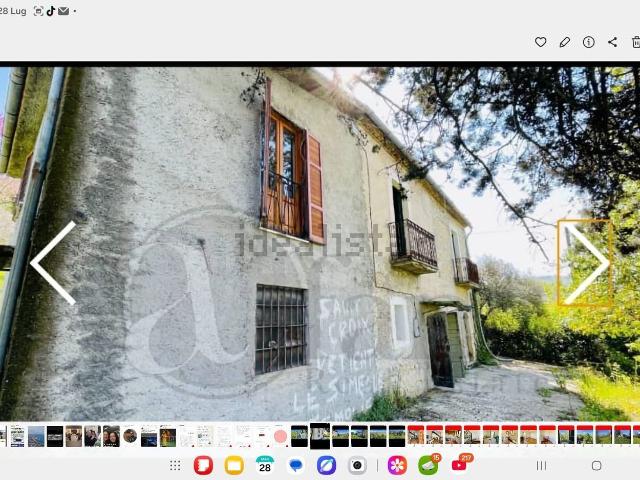The width and height of the screenshot is (640, 480).
Task: Tap the recent apps navigation button
Action: pos(542,465)
